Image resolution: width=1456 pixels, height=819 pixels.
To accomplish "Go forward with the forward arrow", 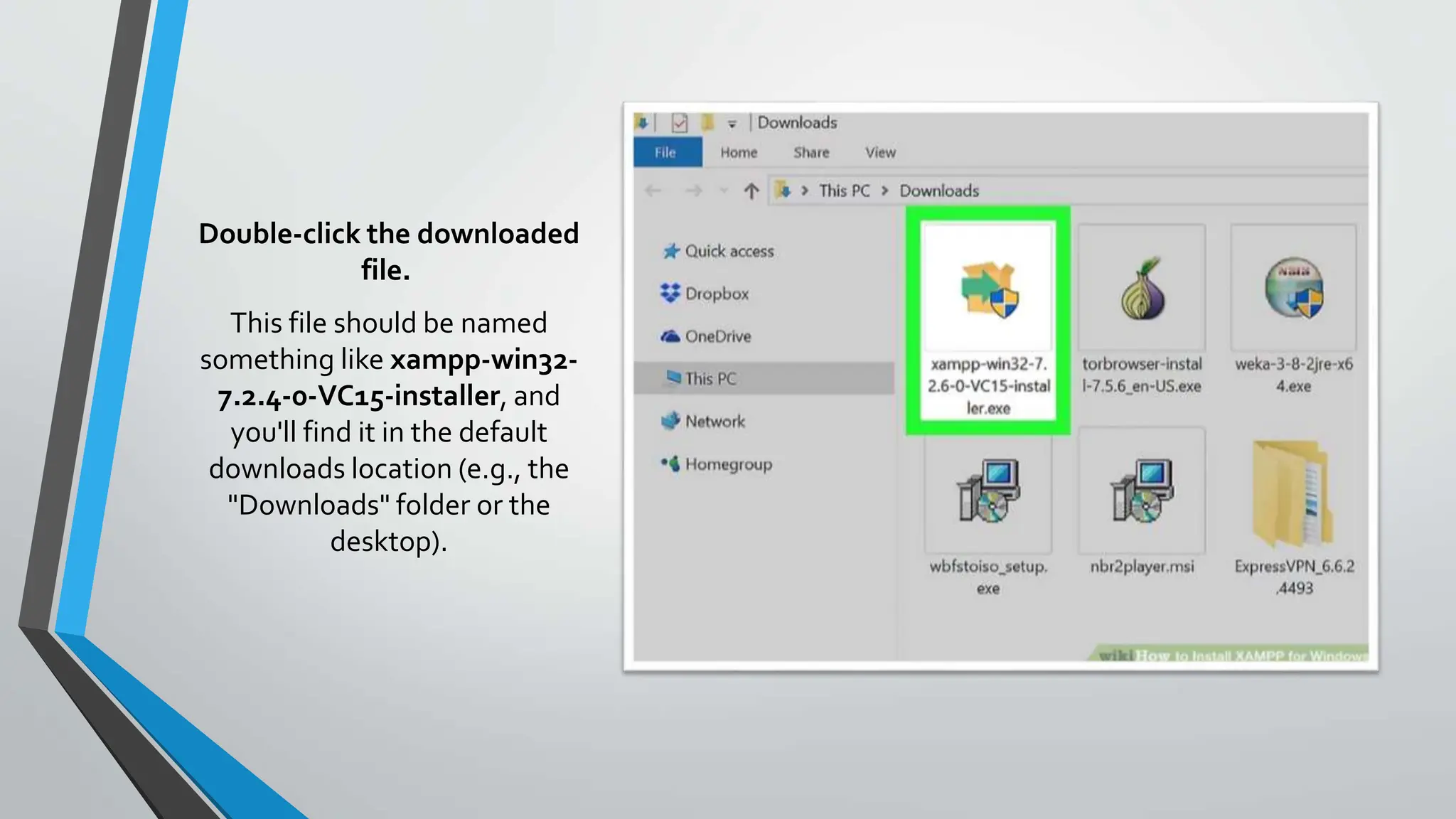I will (x=694, y=191).
